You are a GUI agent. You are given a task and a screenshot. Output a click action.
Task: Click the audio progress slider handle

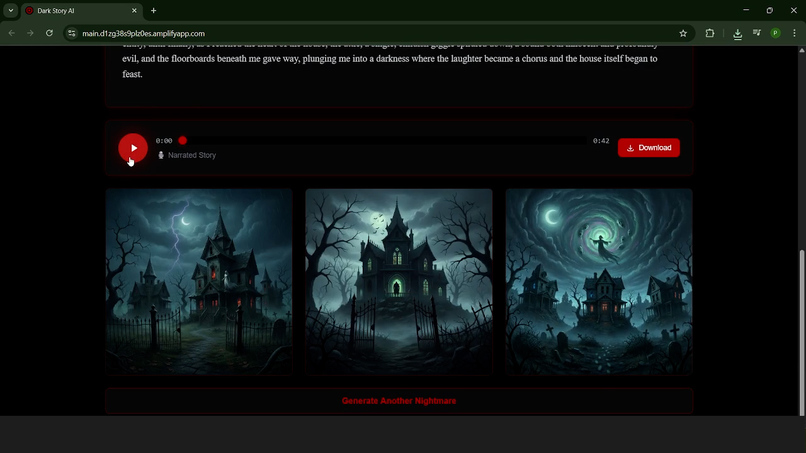(182, 140)
